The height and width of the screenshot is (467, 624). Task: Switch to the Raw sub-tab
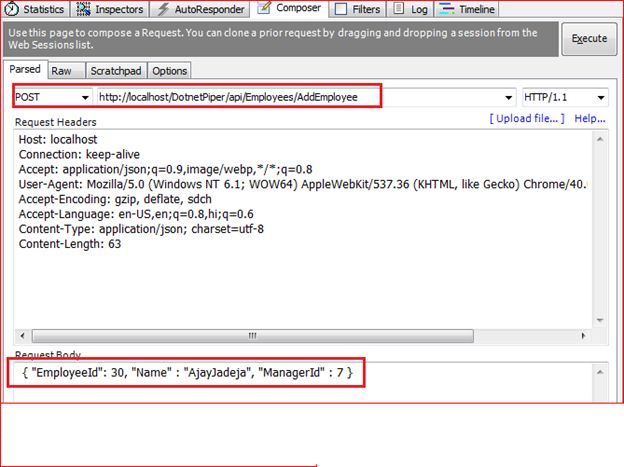click(66, 71)
